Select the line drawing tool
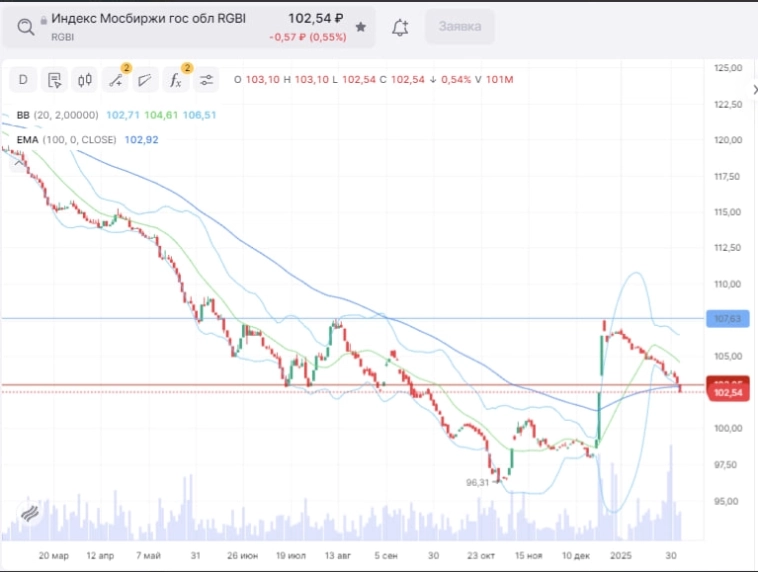 146,80
